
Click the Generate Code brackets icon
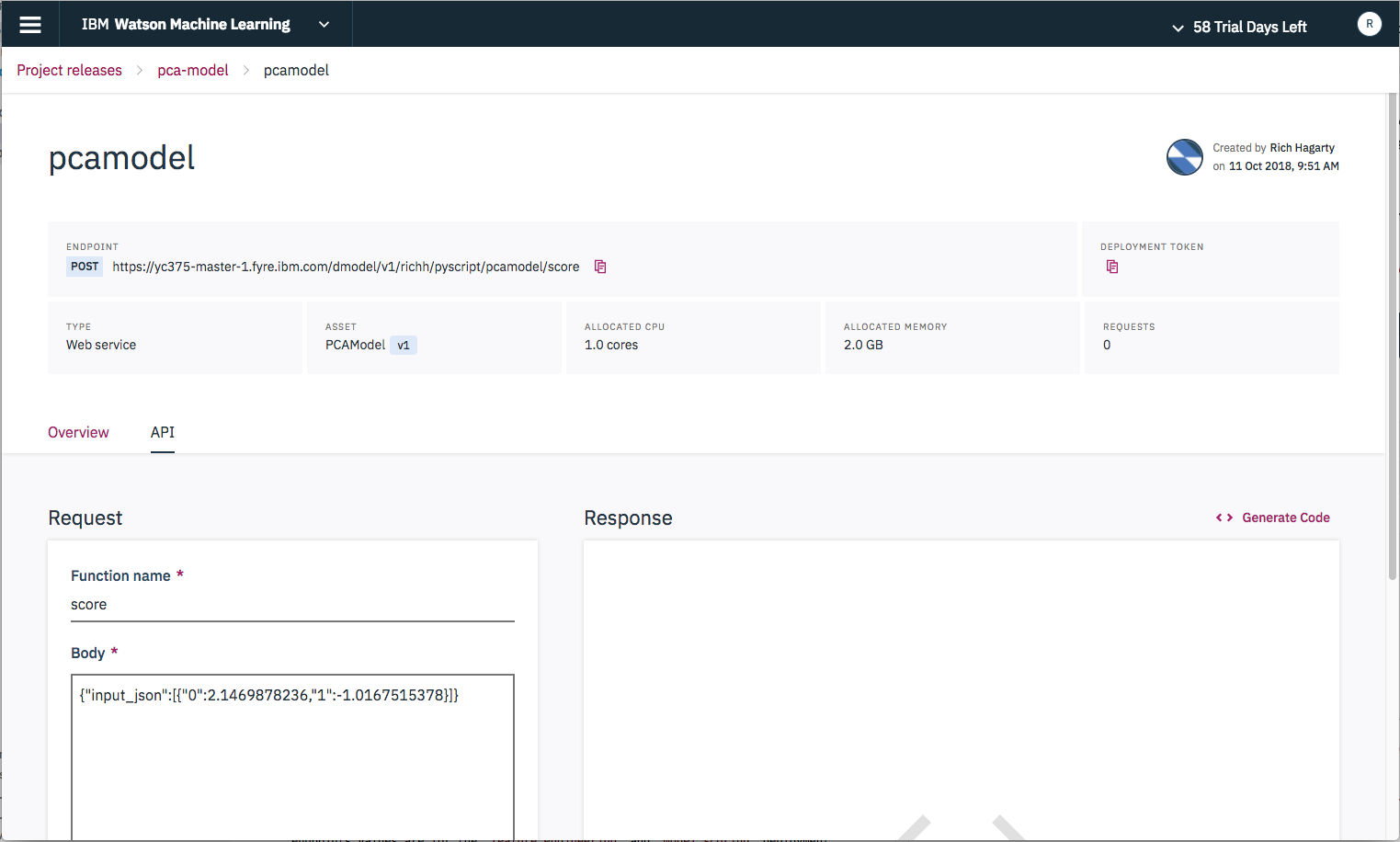tap(1224, 518)
